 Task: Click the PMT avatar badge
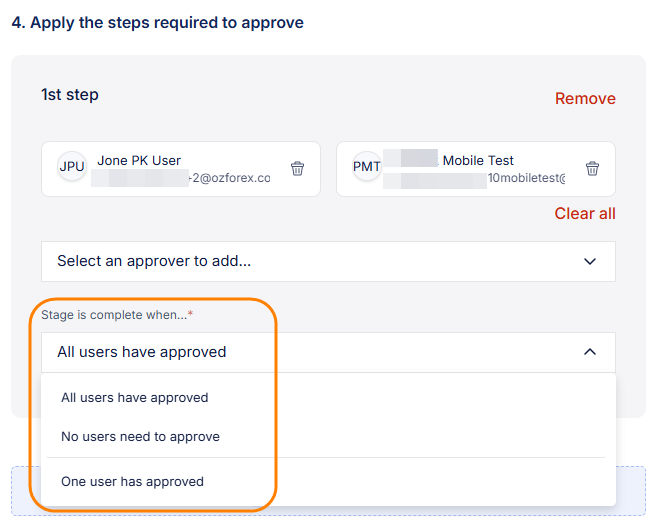(x=367, y=167)
